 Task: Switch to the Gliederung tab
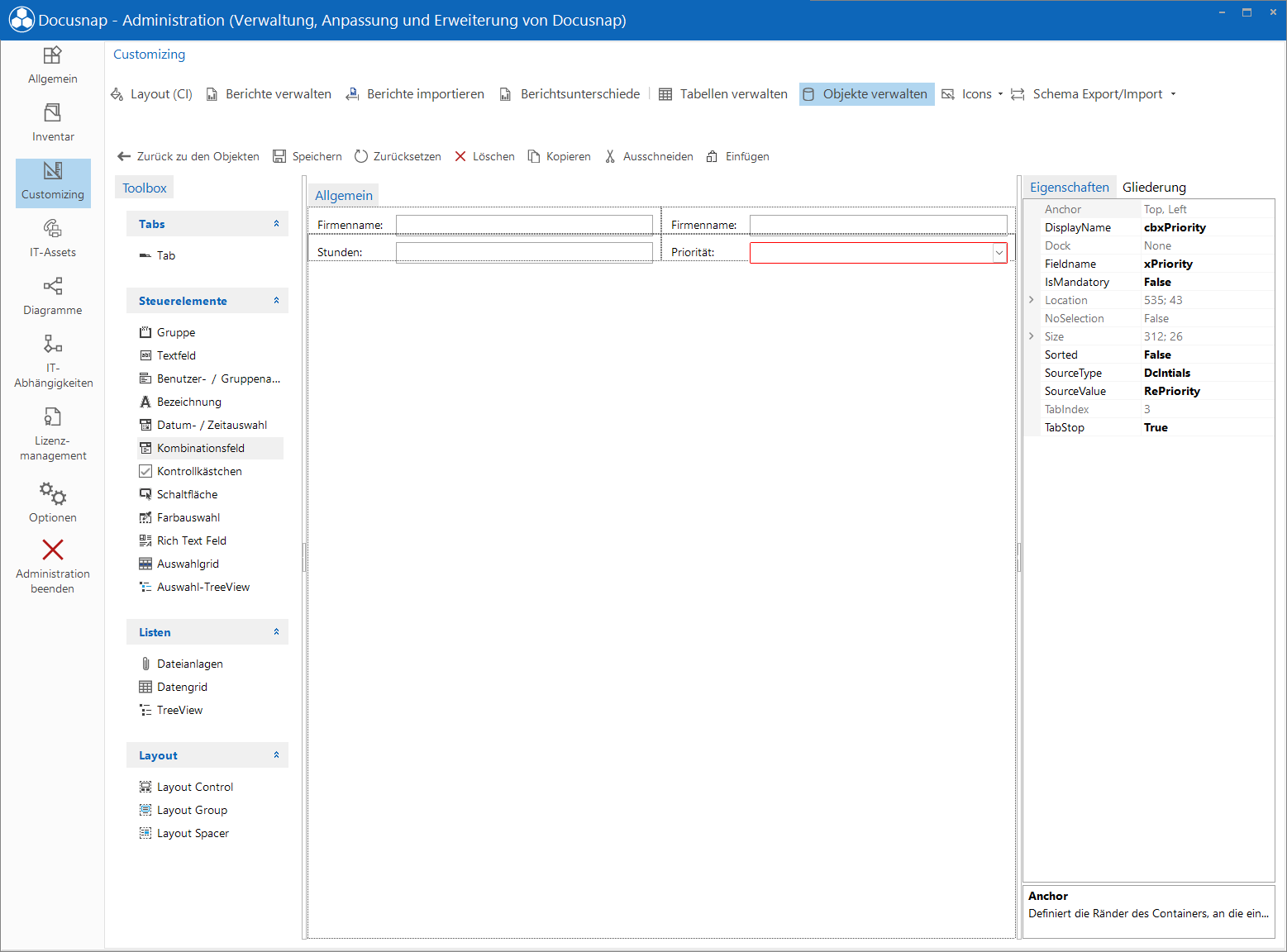(x=1154, y=188)
